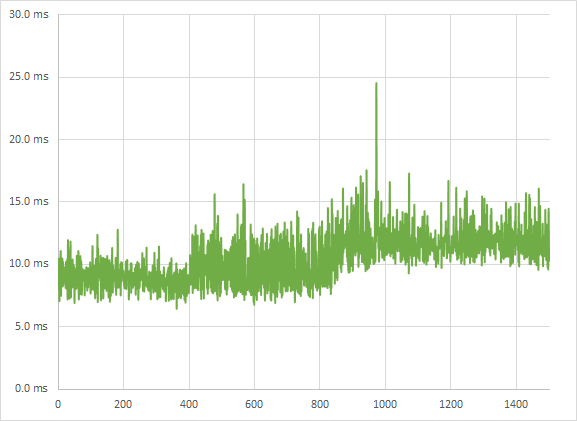Click the 10.0 ms y-axis label
The width and height of the screenshot is (577, 421).
click(x=29, y=263)
